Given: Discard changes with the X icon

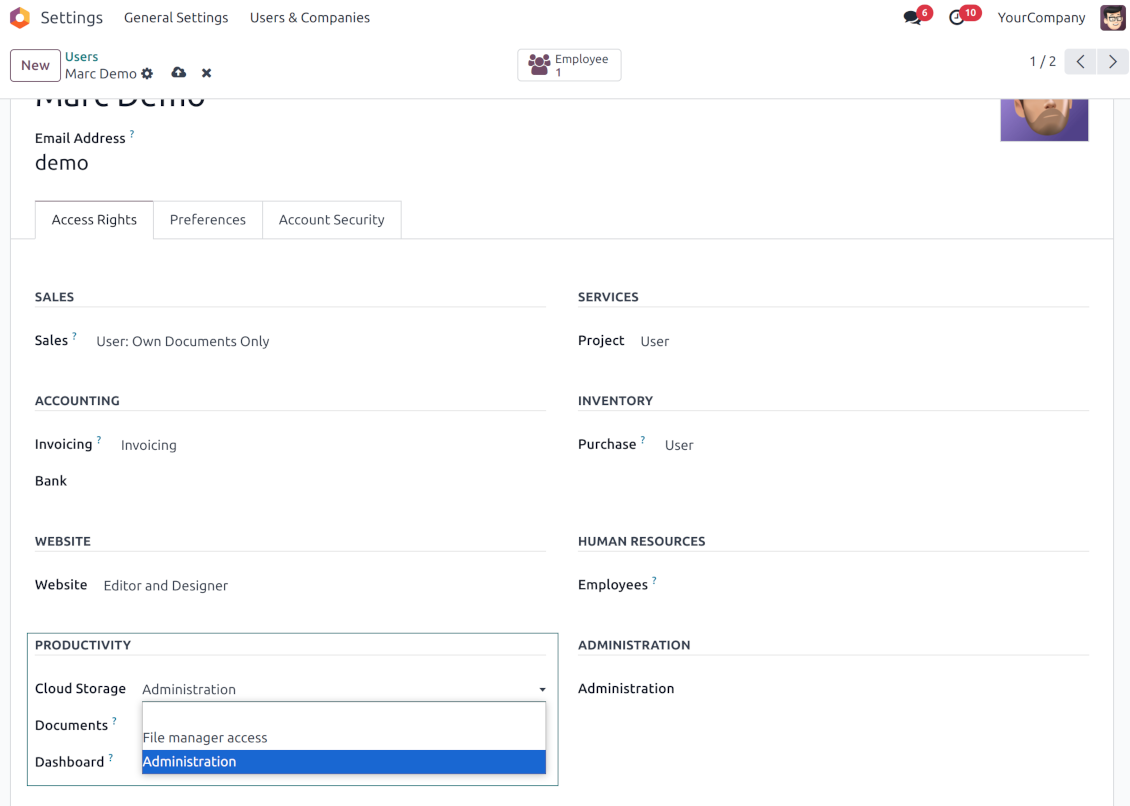Looking at the screenshot, I should pyautogui.click(x=207, y=74).
